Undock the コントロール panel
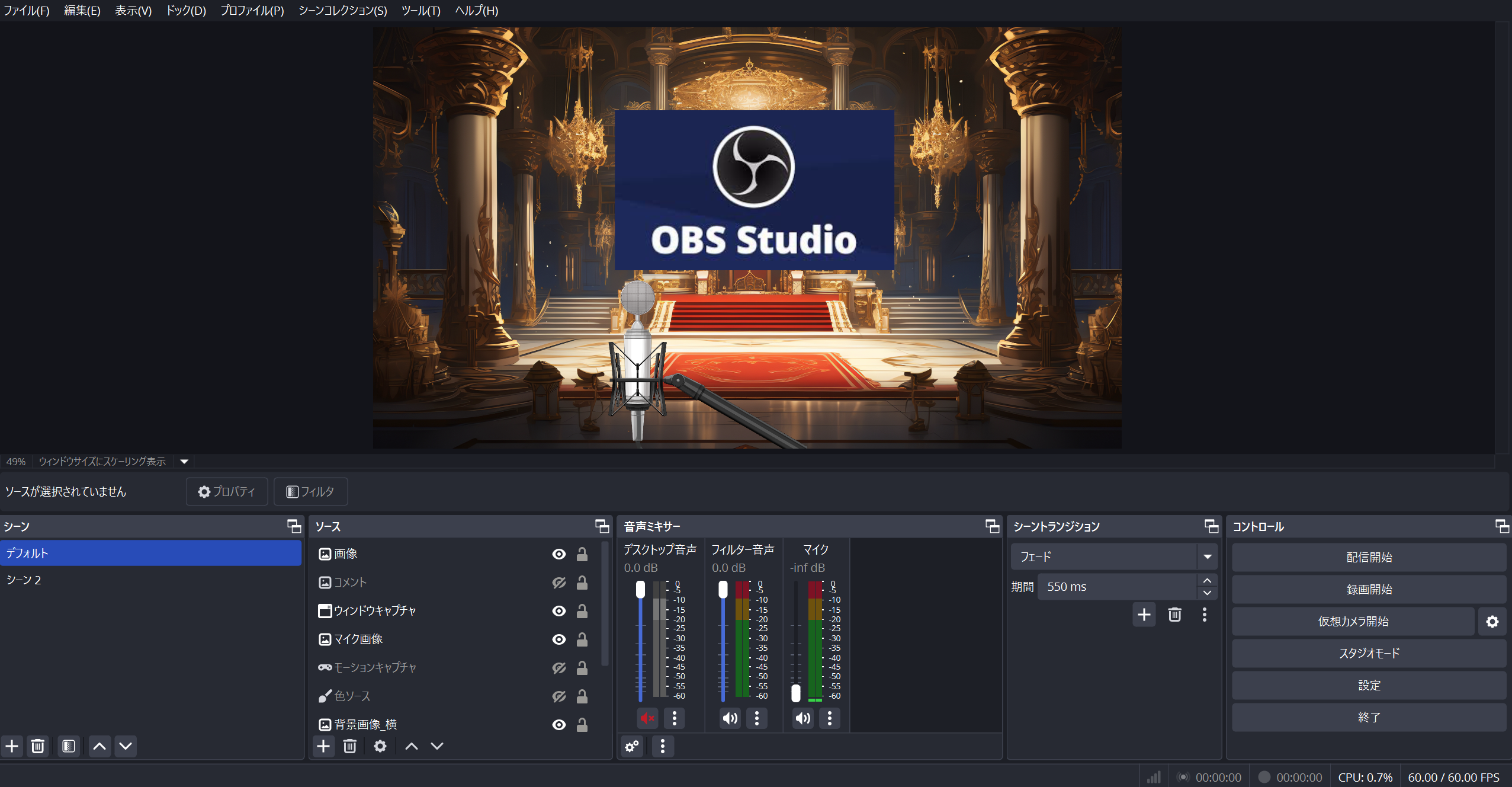Image resolution: width=1512 pixels, height=787 pixels. pyautogui.click(x=1502, y=526)
